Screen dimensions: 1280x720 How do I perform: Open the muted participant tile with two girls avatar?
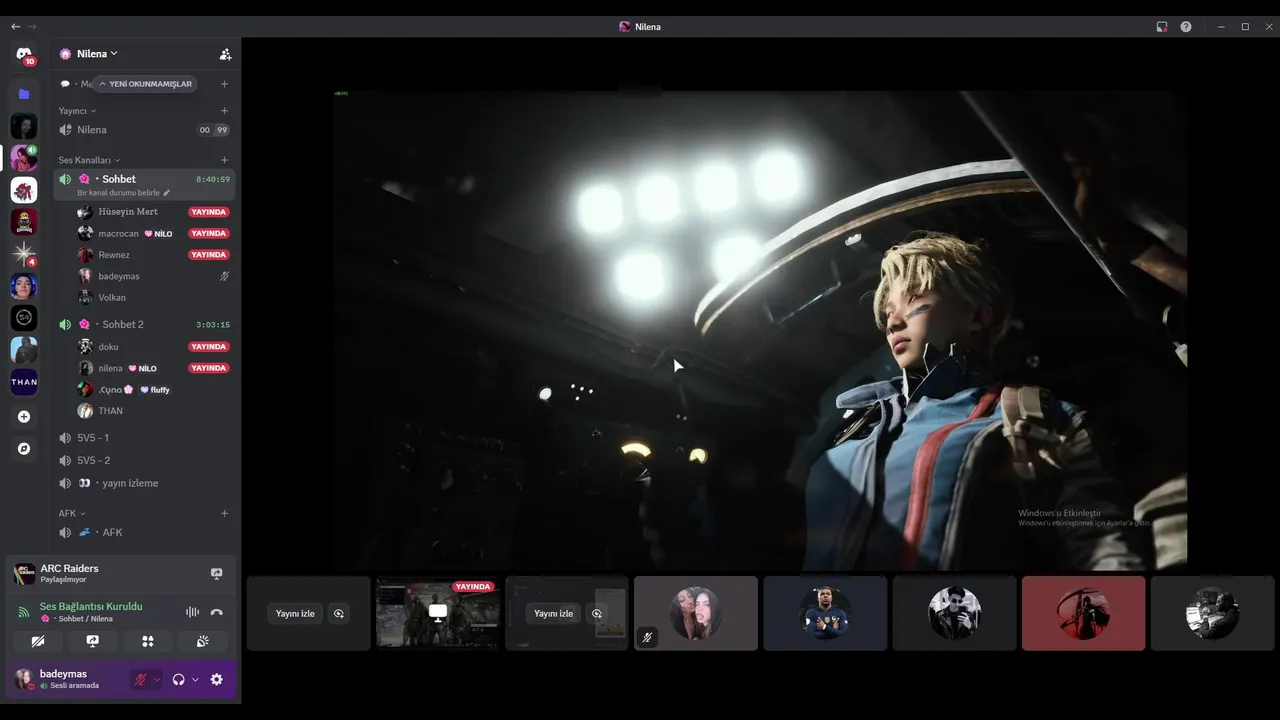click(696, 613)
